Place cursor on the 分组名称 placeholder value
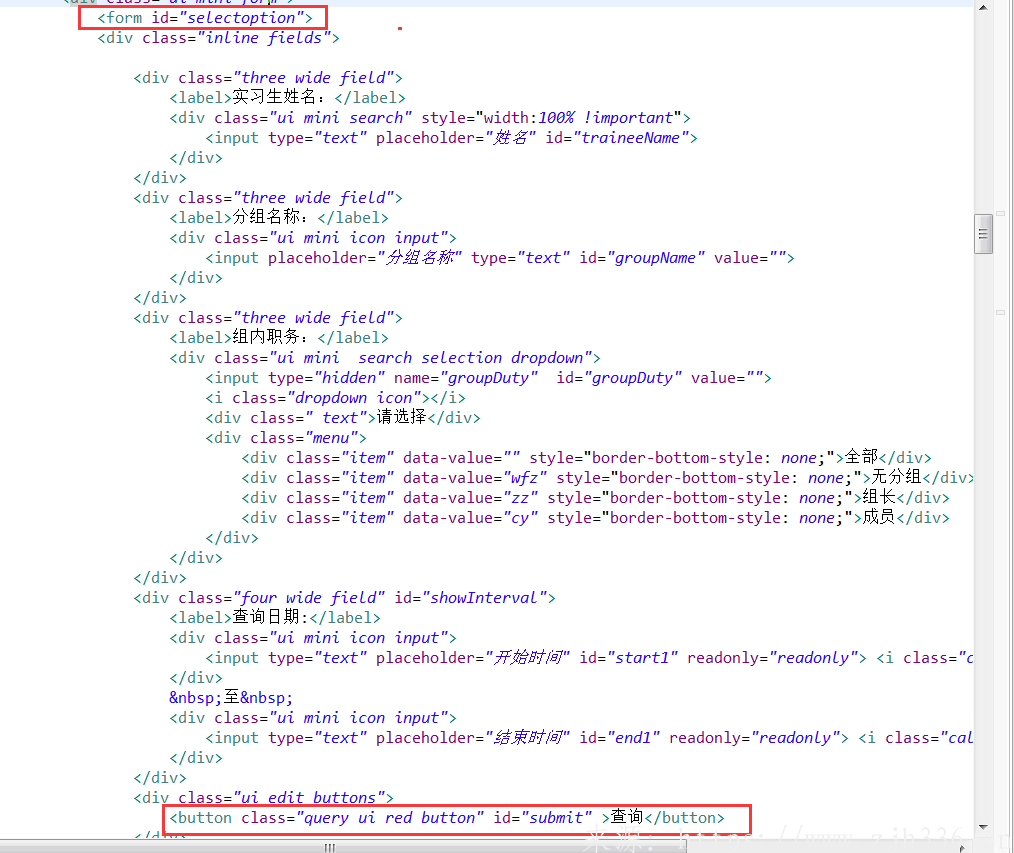 (x=418, y=258)
